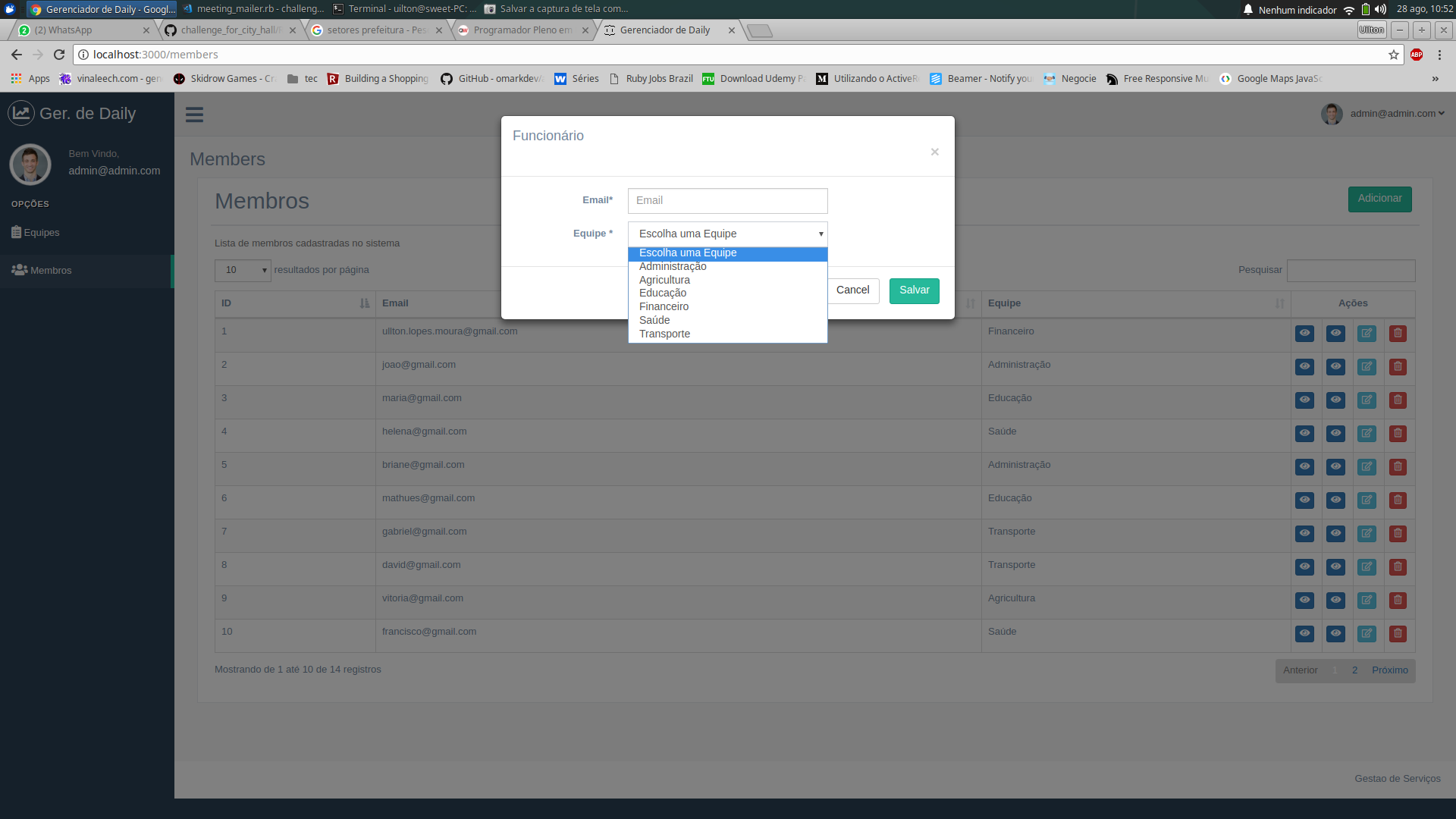Click the Salvar button in the modal
1456x819 pixels.
coord(914,289)
